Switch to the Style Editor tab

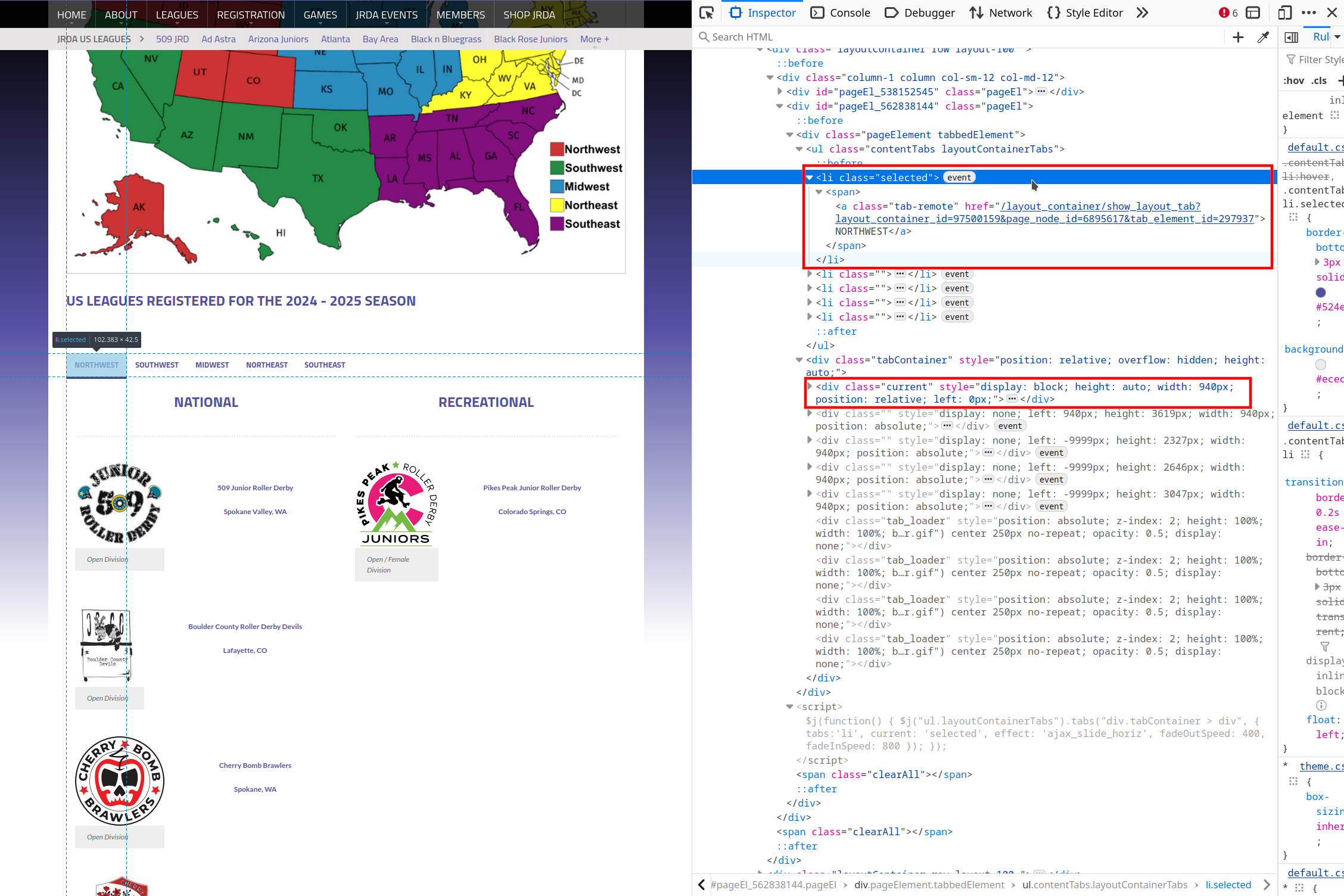(x=1085, y=13)
